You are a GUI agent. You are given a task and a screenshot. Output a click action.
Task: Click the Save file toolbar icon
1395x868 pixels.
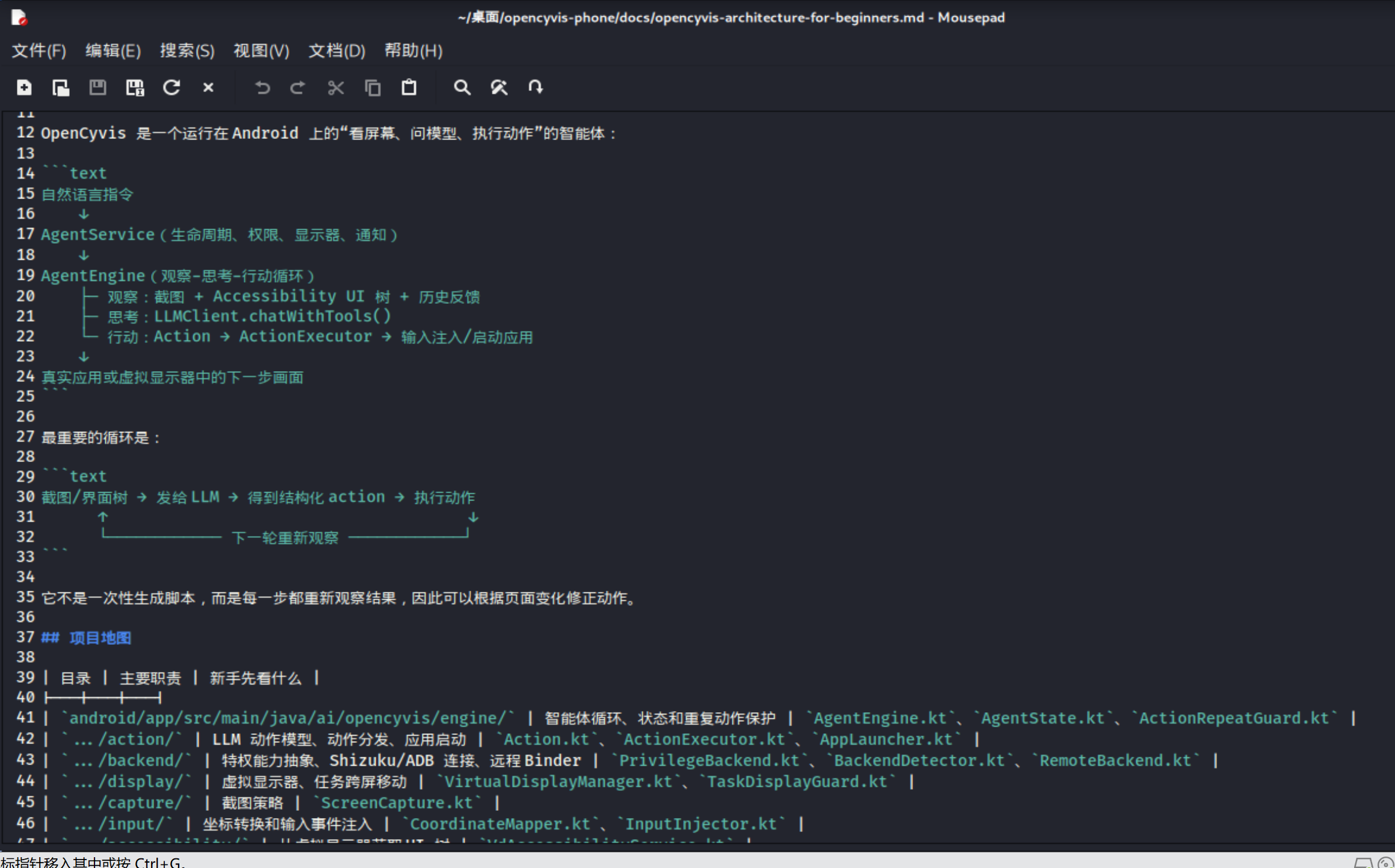(x=97, y=88)
